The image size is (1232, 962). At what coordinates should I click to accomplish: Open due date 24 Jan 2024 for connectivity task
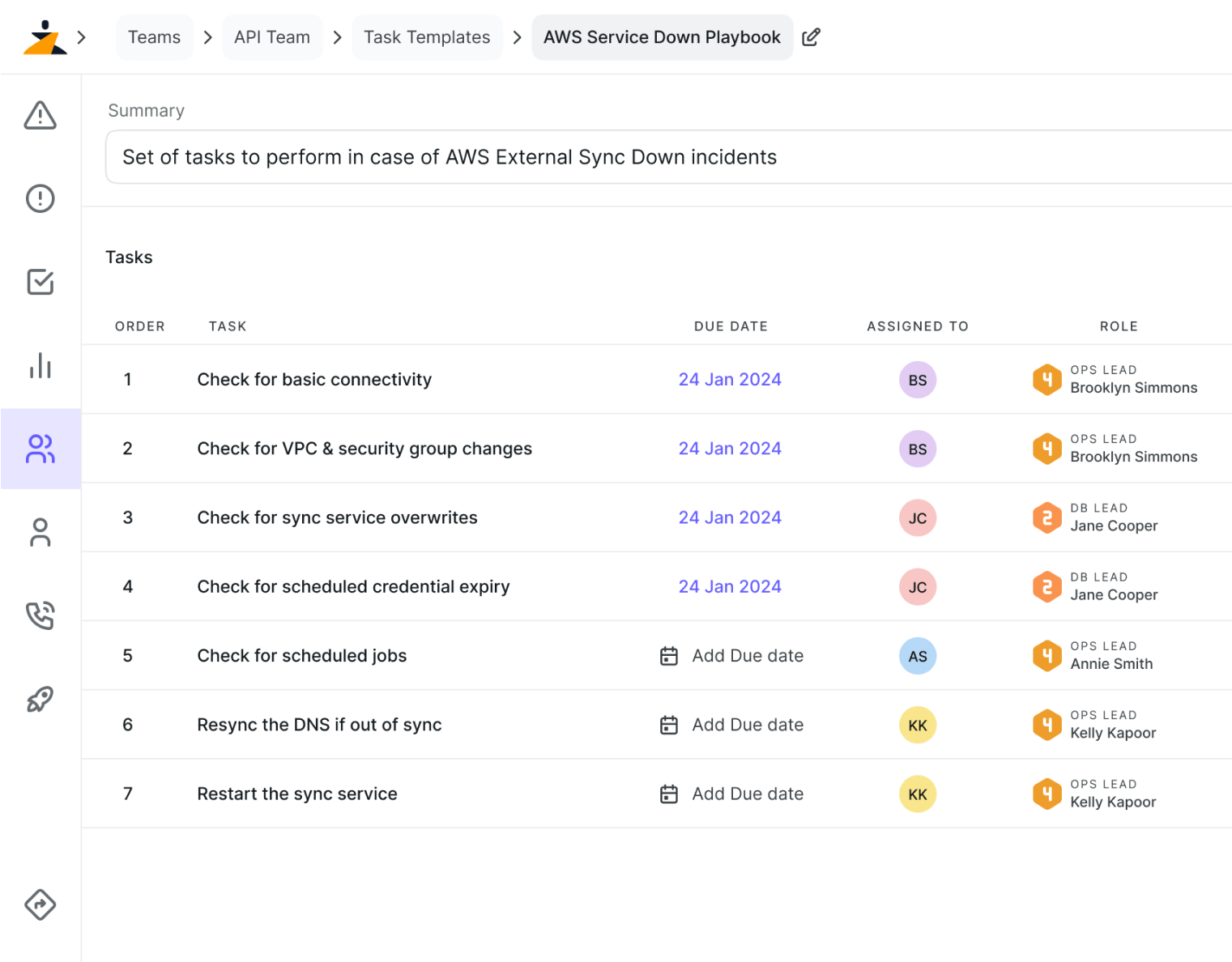(x=730, y=379)
